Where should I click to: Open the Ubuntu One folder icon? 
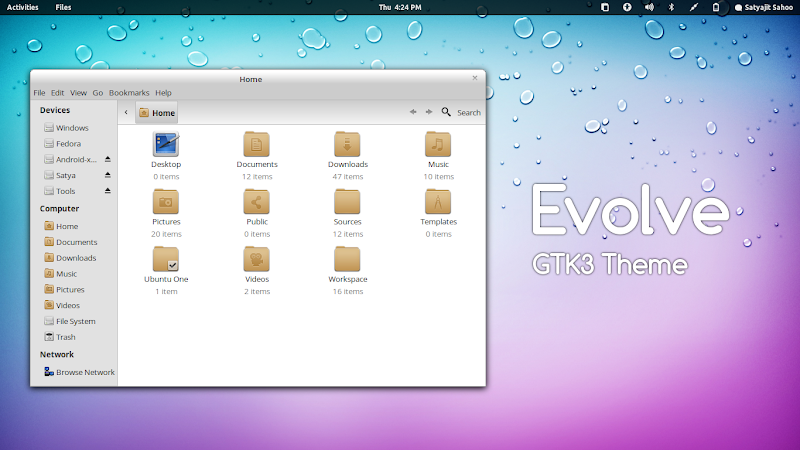(x=166, y=259)
